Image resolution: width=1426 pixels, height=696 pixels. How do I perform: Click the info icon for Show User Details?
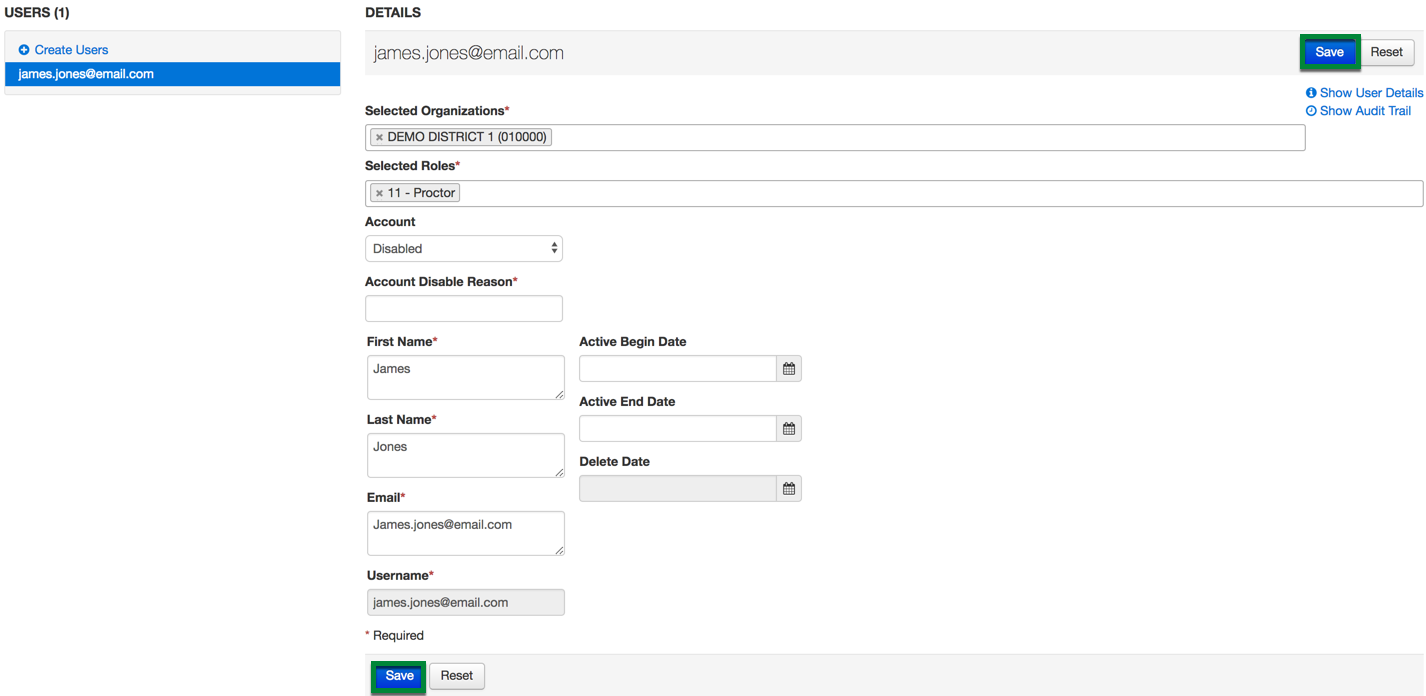[1311, 93]
